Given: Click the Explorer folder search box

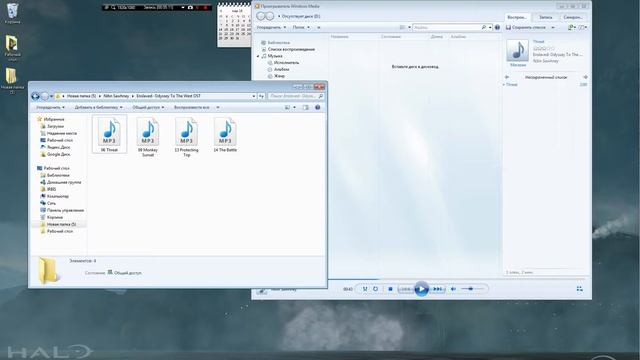Looking at the screenshot, I should coord(296,96).
